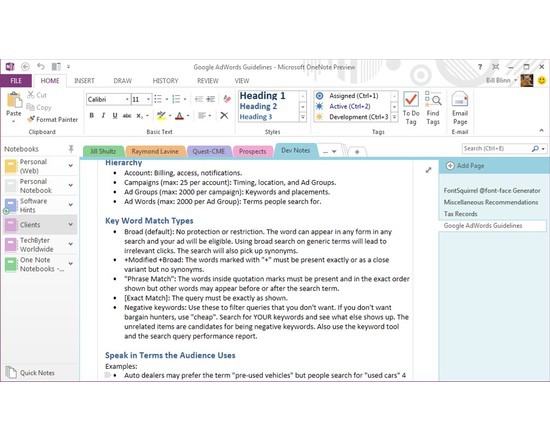Viewport: 550px width, 440px height.
Task: Open the Jill Shultz section tab
Action: 103,151
